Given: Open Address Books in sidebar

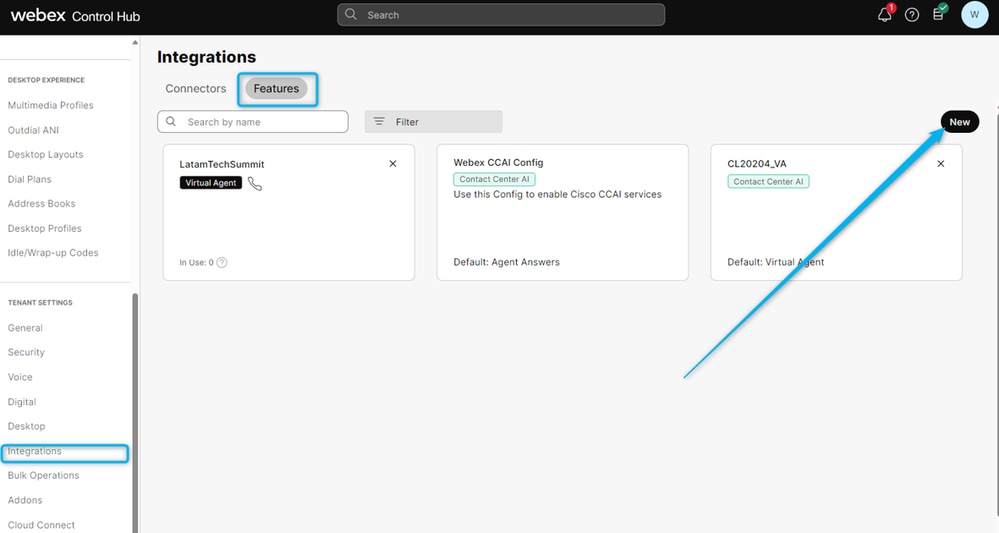Looking at the screenshot, I should [41, 203].
